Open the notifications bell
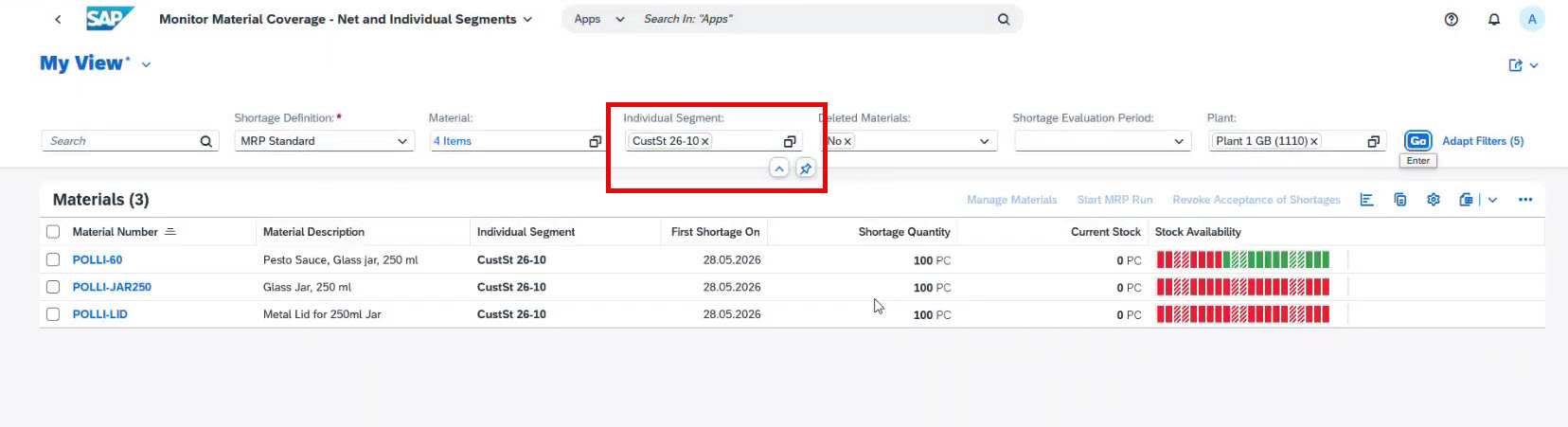Screen dimensions: 1568x427 1494,19
